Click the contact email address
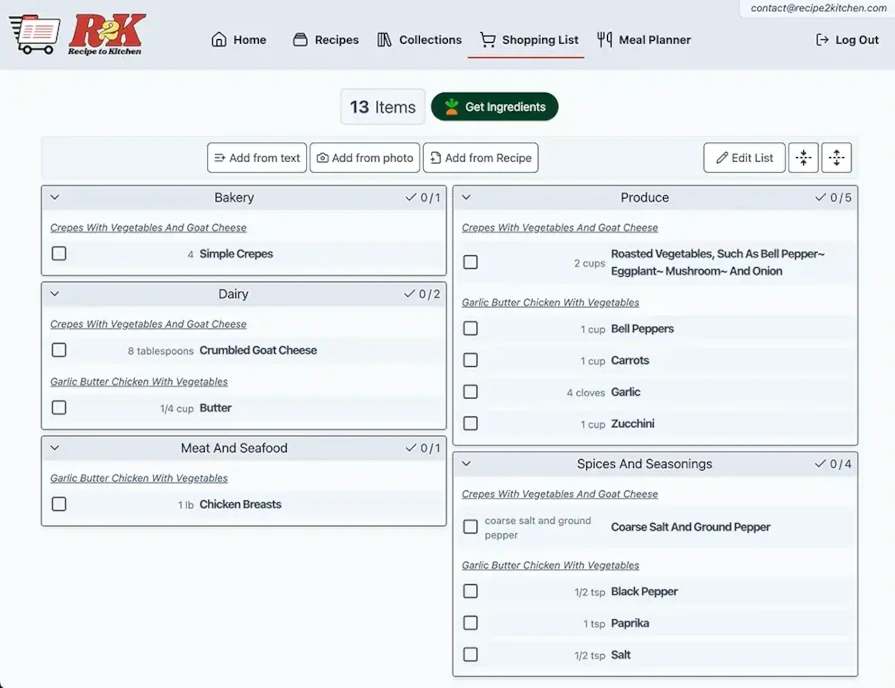Viewport: 895px width, 688px height. coord(818,8)
